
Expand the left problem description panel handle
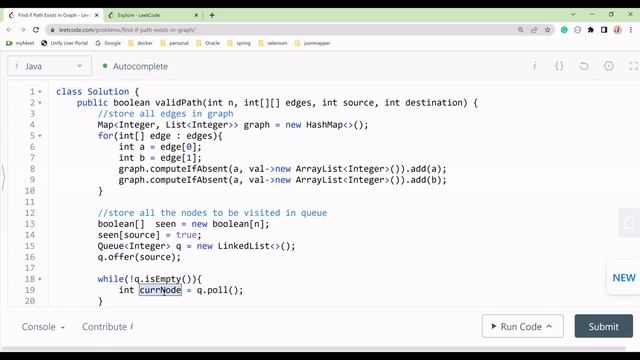click(x=3, y=177)
